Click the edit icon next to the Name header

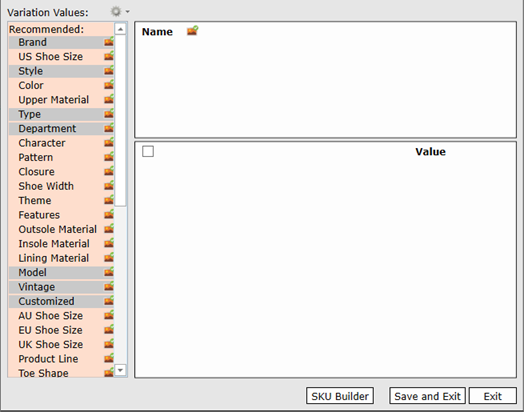[192, 31]
